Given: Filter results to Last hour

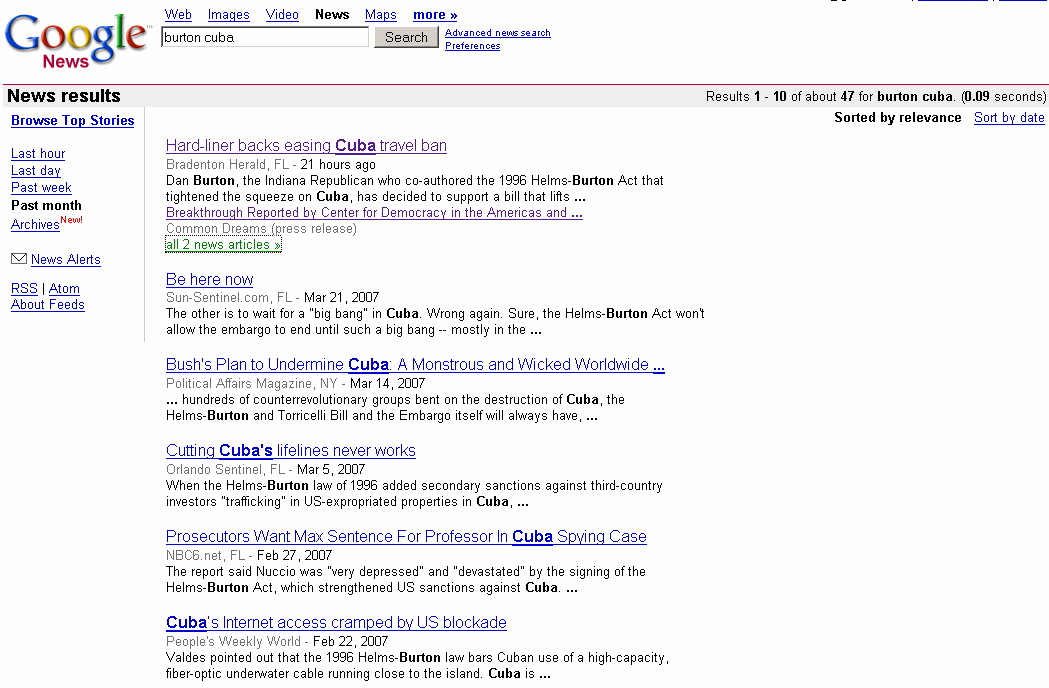Looking at the screenshot, I should (38, 153).
